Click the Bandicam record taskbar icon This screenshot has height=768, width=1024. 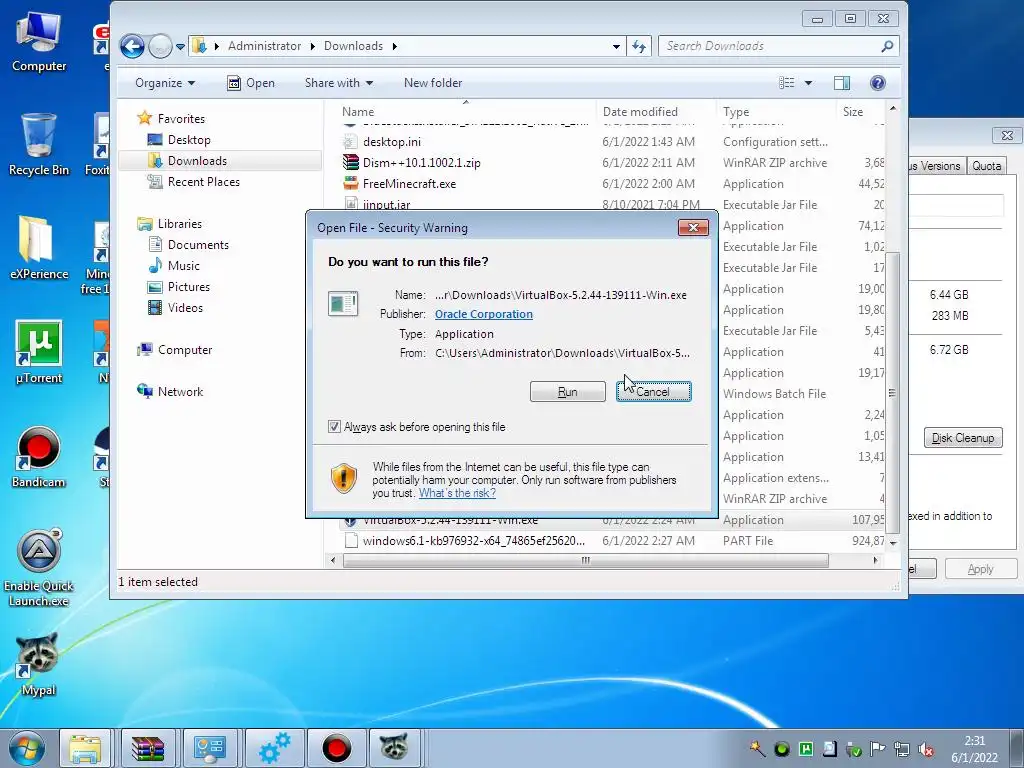click(x=336, y=748)
